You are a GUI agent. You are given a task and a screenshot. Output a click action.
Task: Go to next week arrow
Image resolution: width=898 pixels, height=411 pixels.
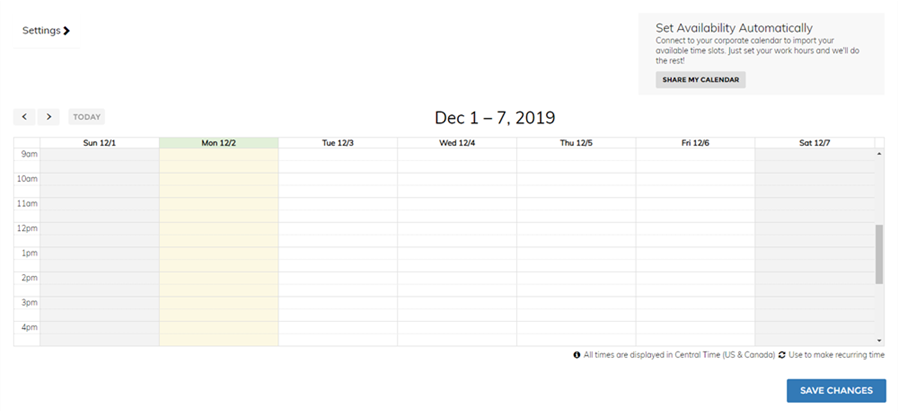pos(49,117)
